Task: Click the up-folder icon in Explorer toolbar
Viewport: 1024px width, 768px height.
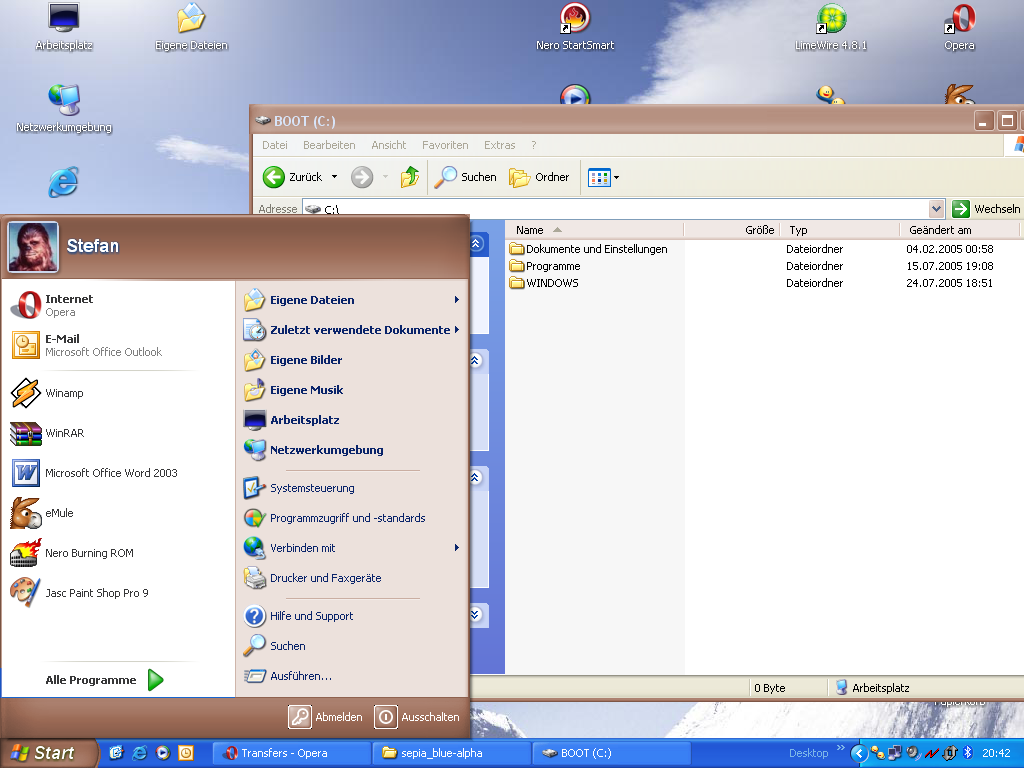Action: [410, 177]
